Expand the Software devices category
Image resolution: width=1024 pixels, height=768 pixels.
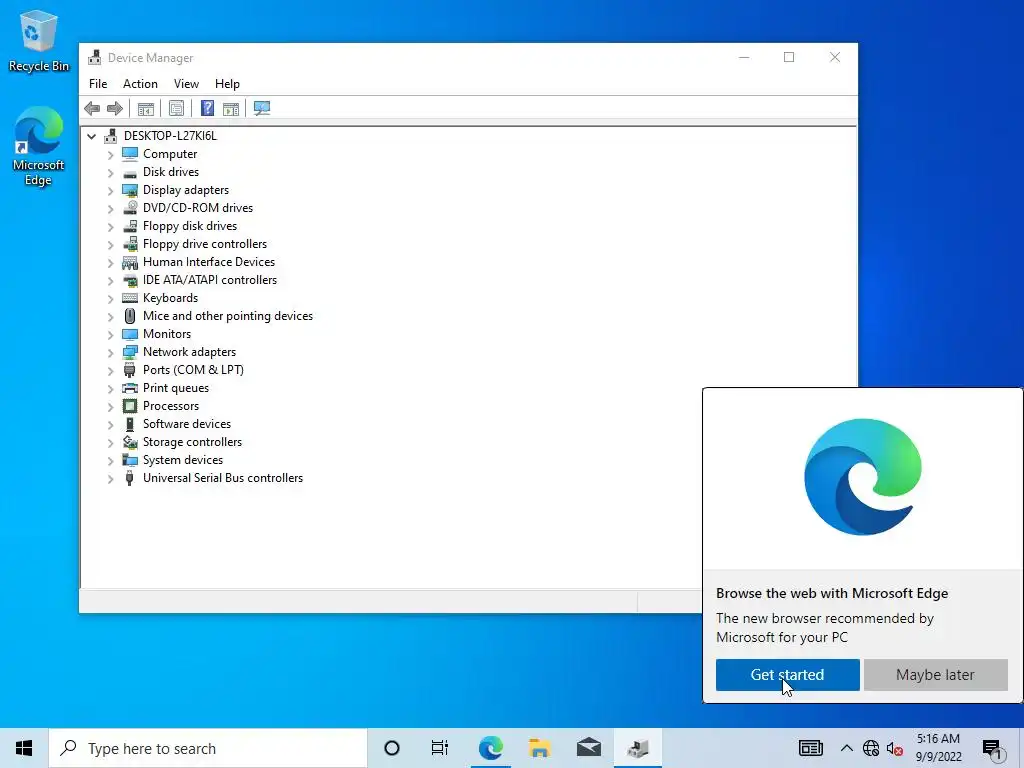pyautogui.click(x=110, y=424)
